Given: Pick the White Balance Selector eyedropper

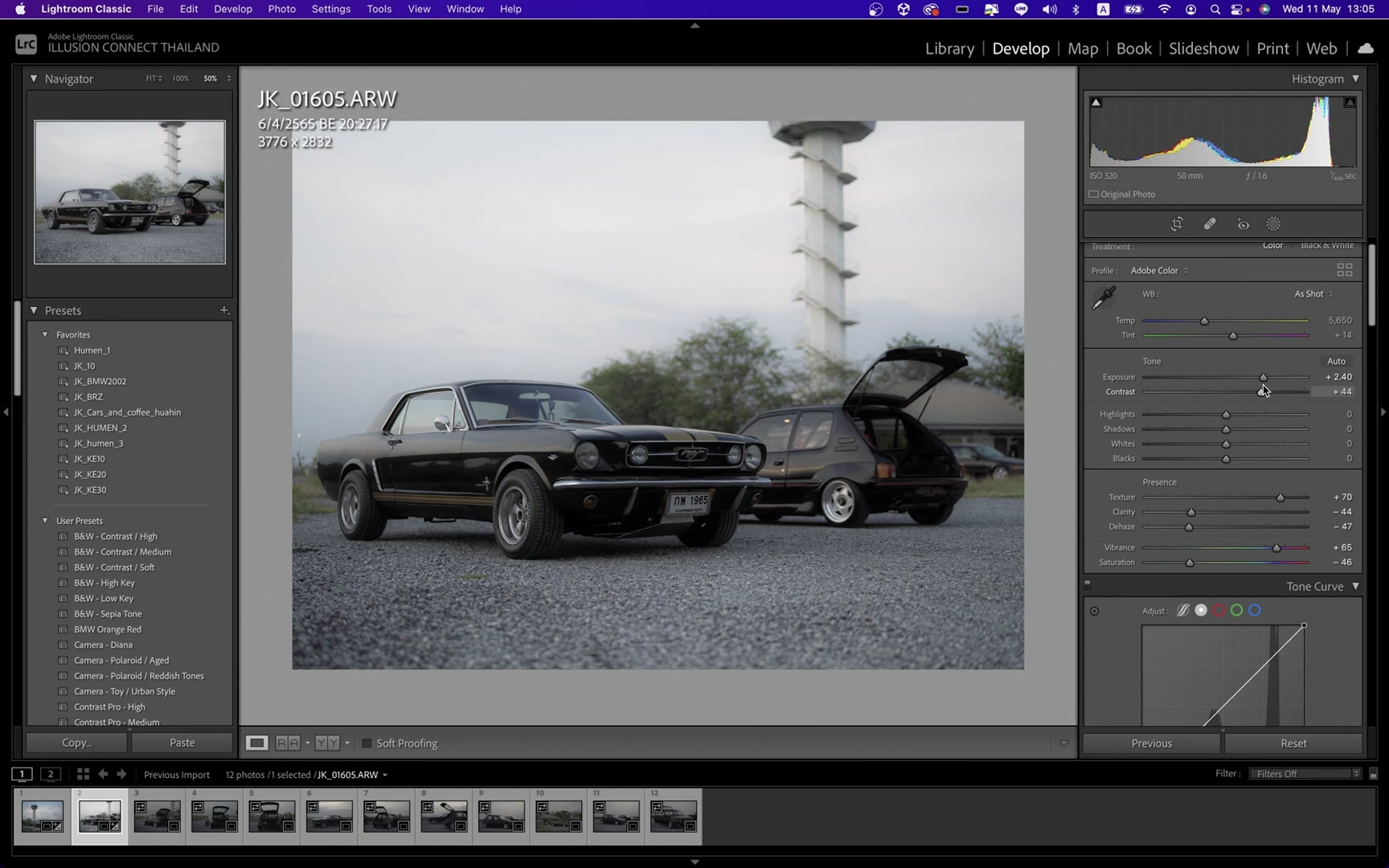Looking at the screenshot, I should [x=1104, y=297].
